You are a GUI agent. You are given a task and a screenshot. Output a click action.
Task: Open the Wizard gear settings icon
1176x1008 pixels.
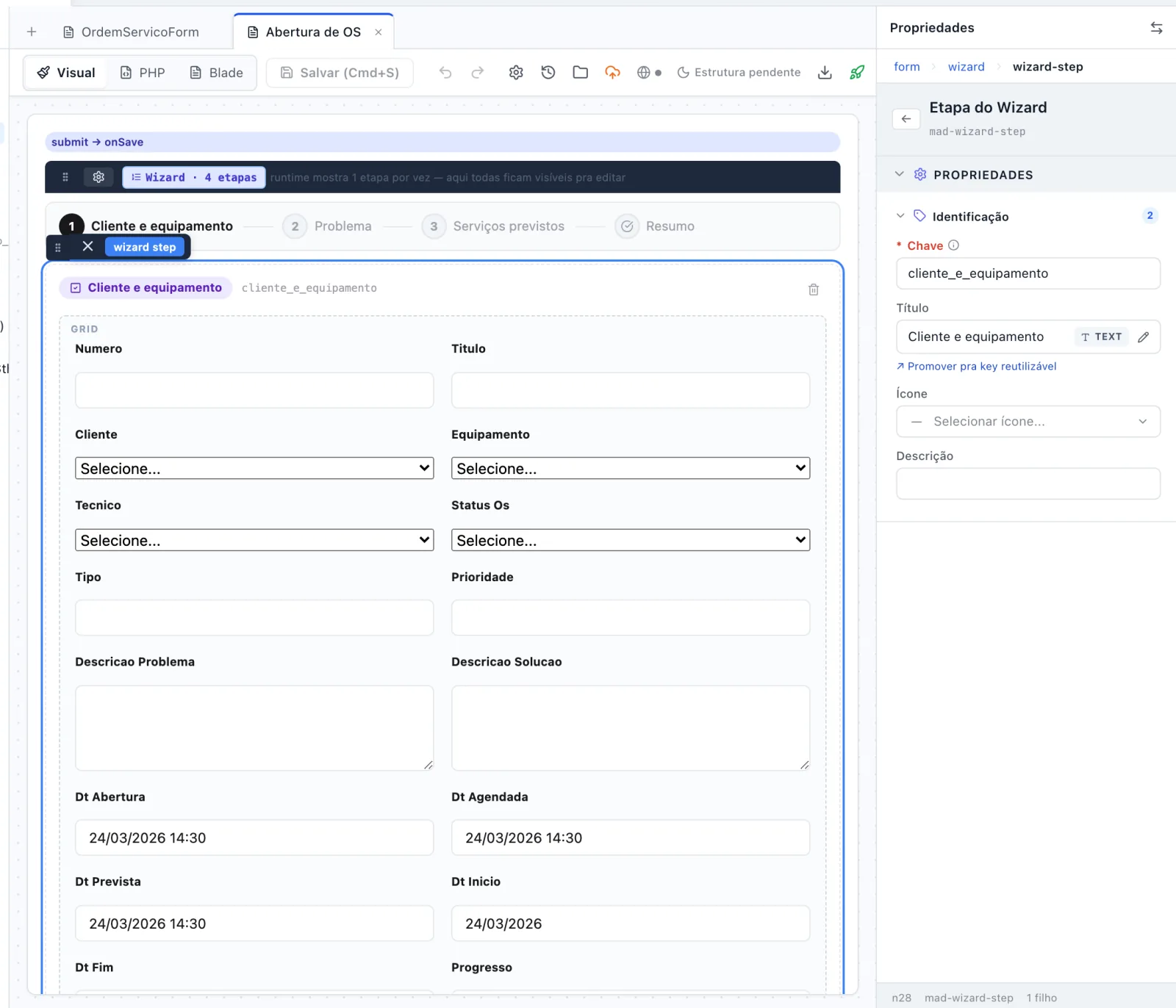pos(98,177)
